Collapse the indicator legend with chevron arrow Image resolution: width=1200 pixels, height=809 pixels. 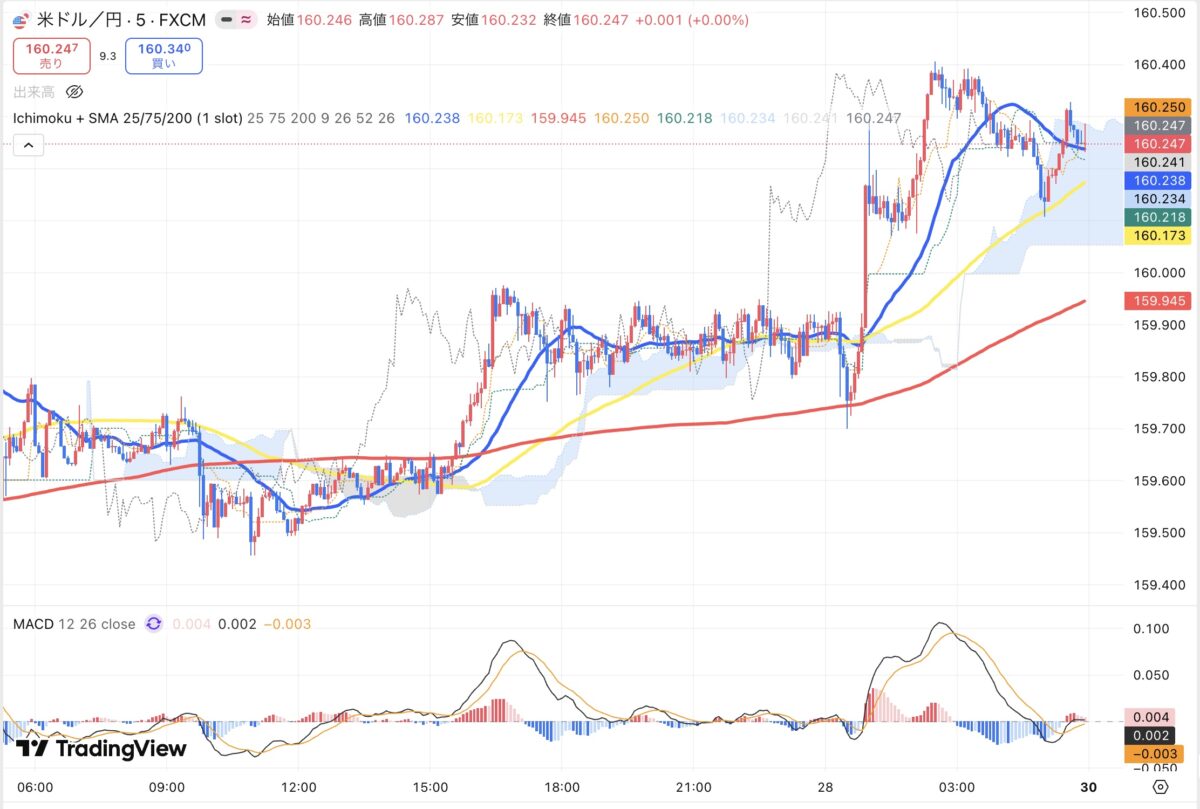(28, 146)
